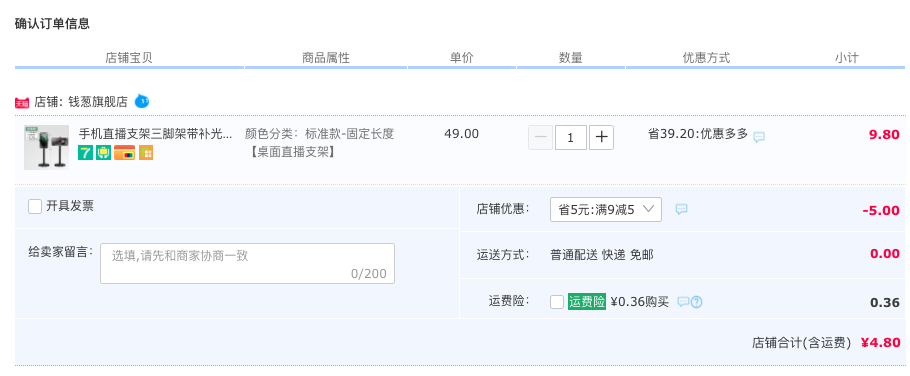Click the 店铺宝贝 column header
The image size is (910, 376).
(x=129, y=58)
